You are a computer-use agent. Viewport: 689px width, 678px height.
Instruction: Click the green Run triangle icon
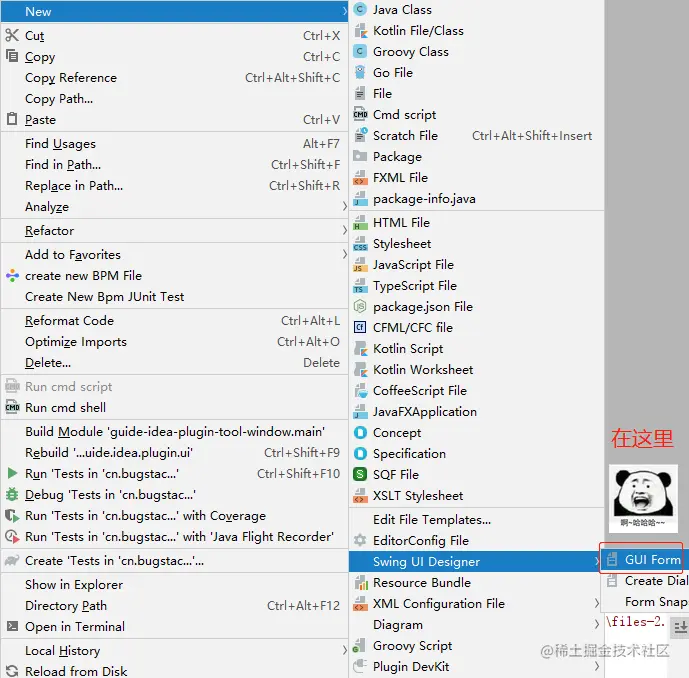click(12, 473)
